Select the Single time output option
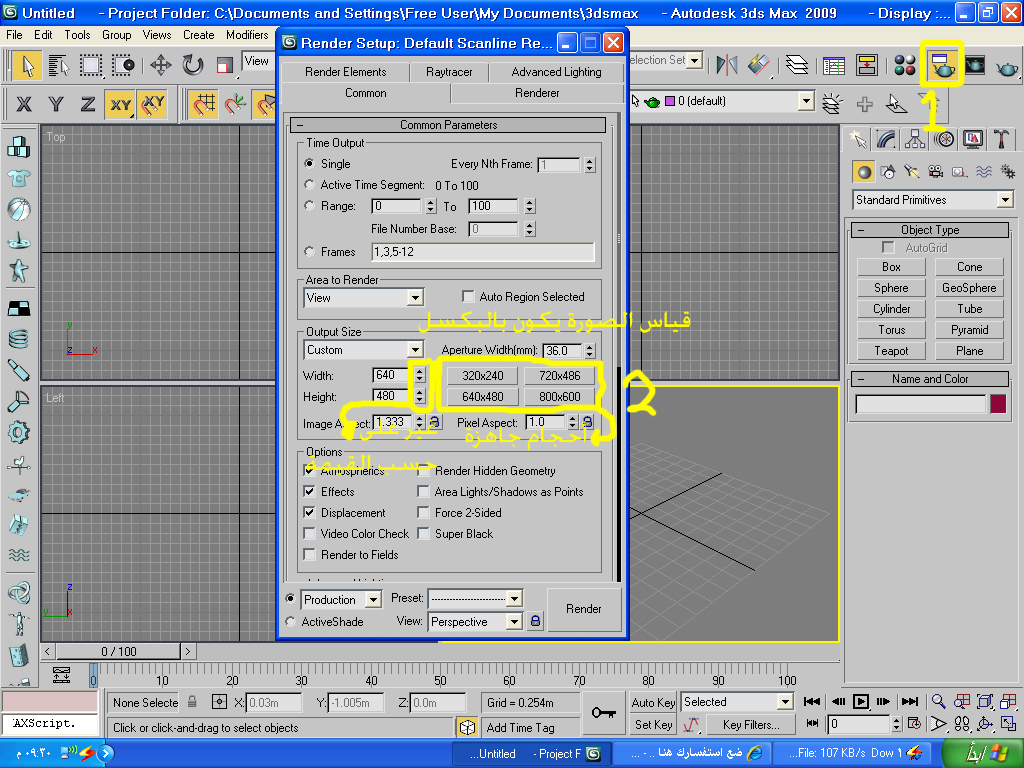The image size is (1024, 768). coord(310,163)
